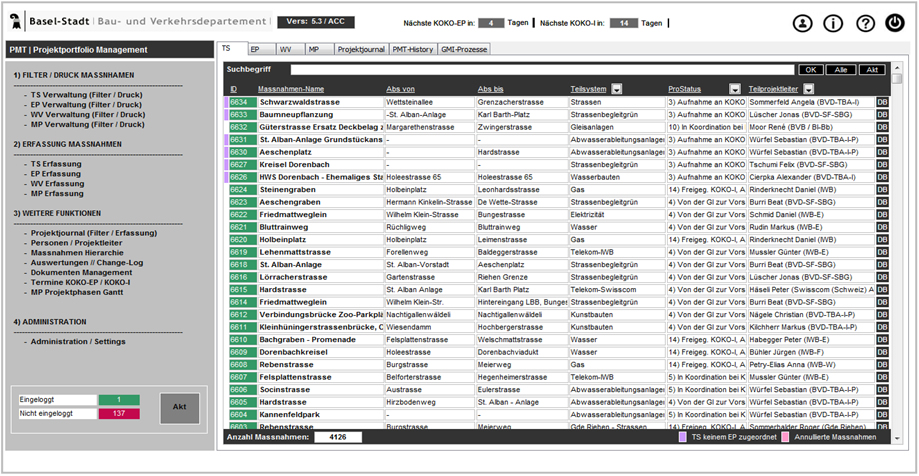Sort by Massnahmen-Name column header
919x476 pixels.
coord(291,89)
